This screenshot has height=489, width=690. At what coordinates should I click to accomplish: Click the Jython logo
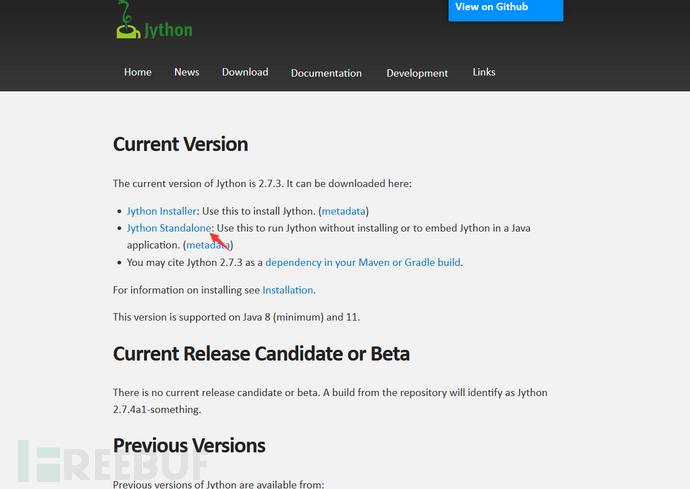point(154,20)
